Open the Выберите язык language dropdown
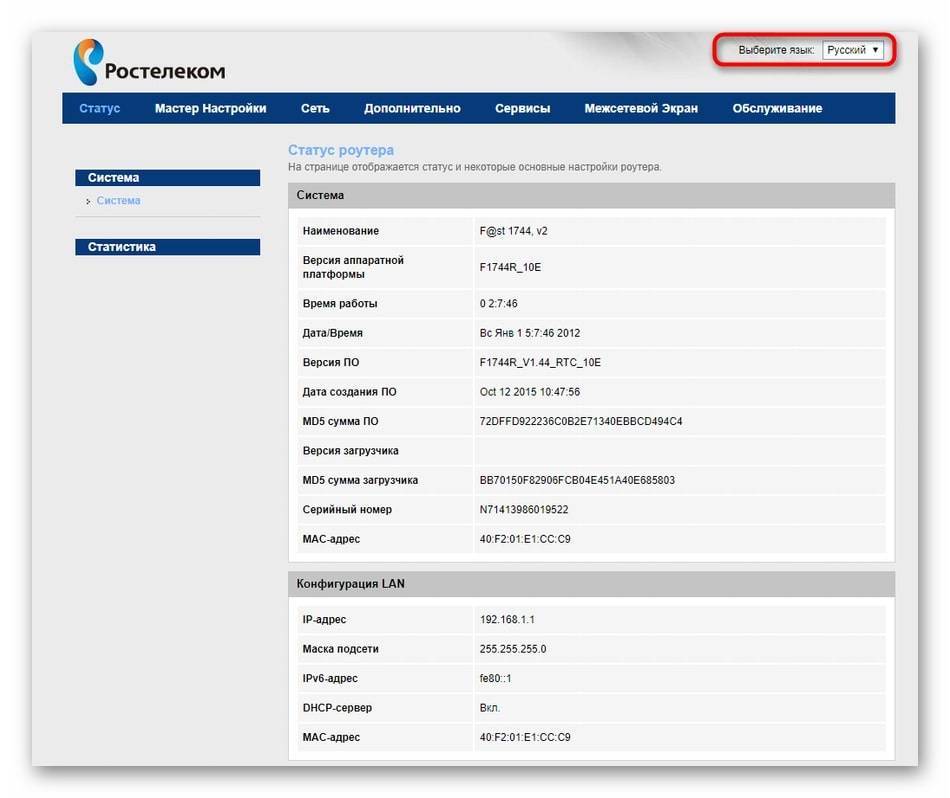The width and height of the screenshot is (950, 798). (852, 50)
